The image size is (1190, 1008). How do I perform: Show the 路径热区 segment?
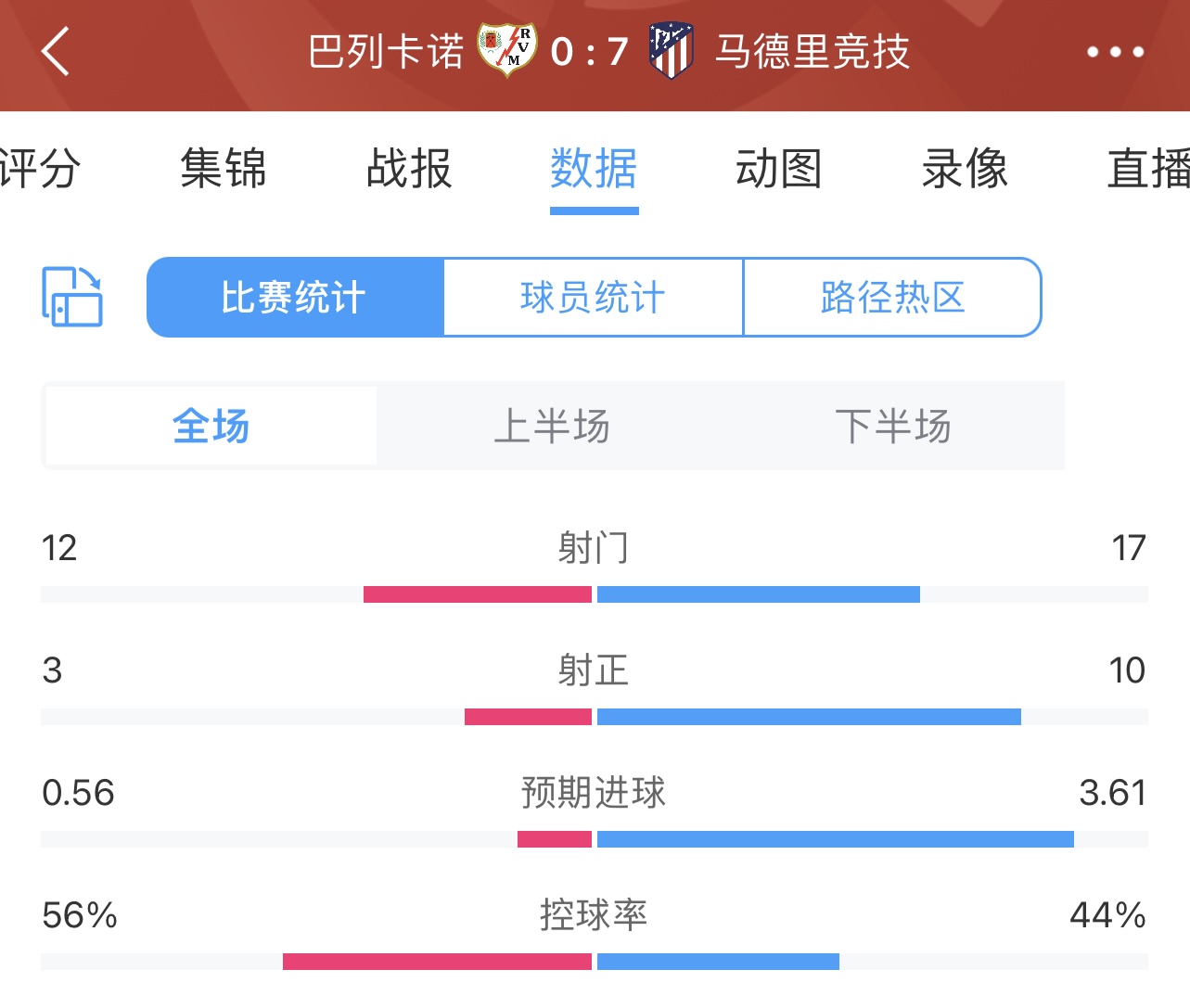892,298
